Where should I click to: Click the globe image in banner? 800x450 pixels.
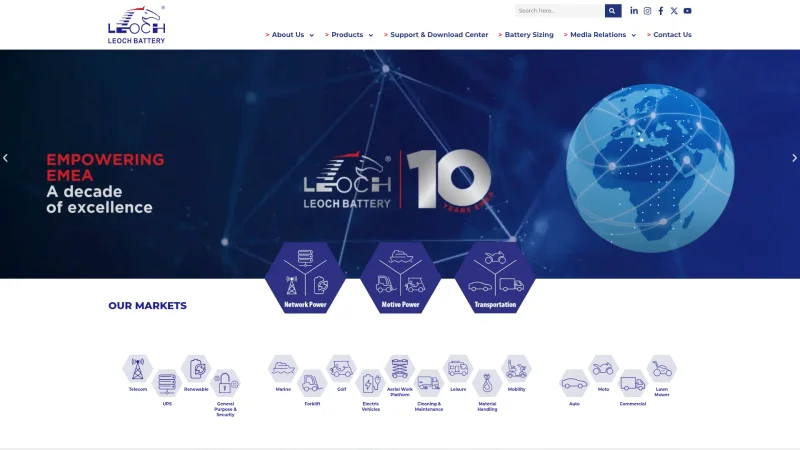[650, 168]
